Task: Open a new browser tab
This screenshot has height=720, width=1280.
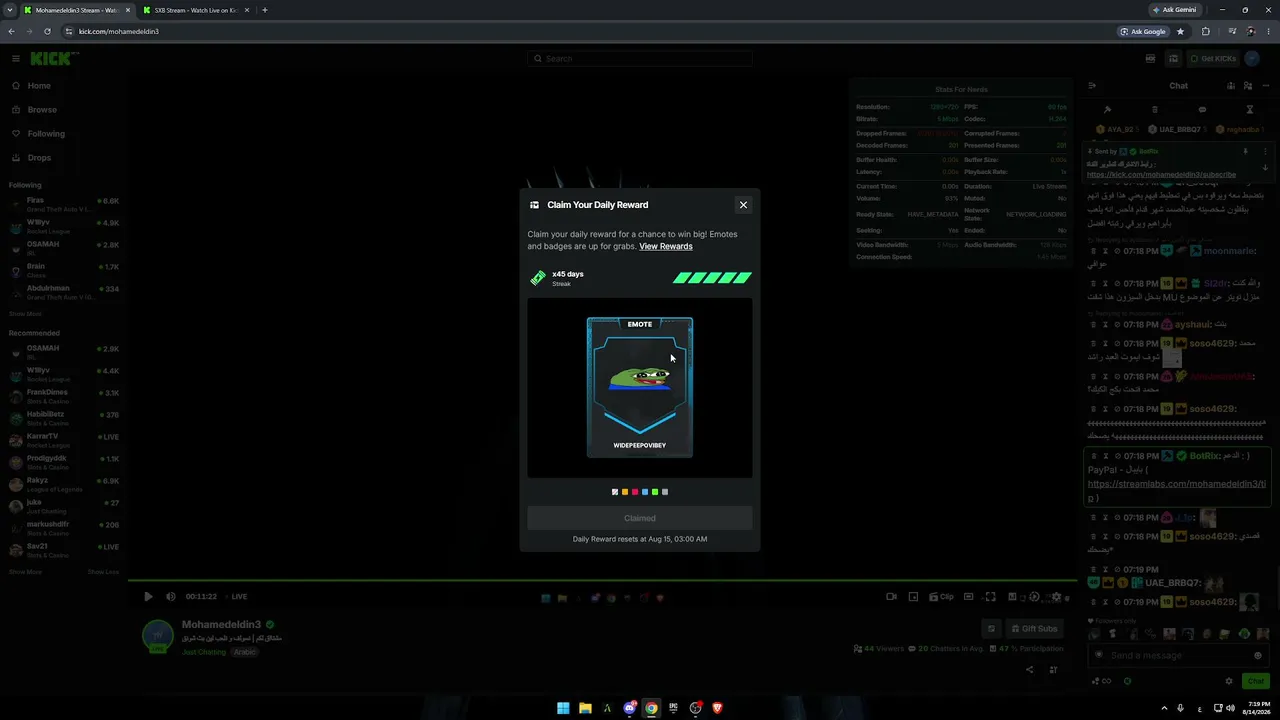Action: tap(265, 10)
